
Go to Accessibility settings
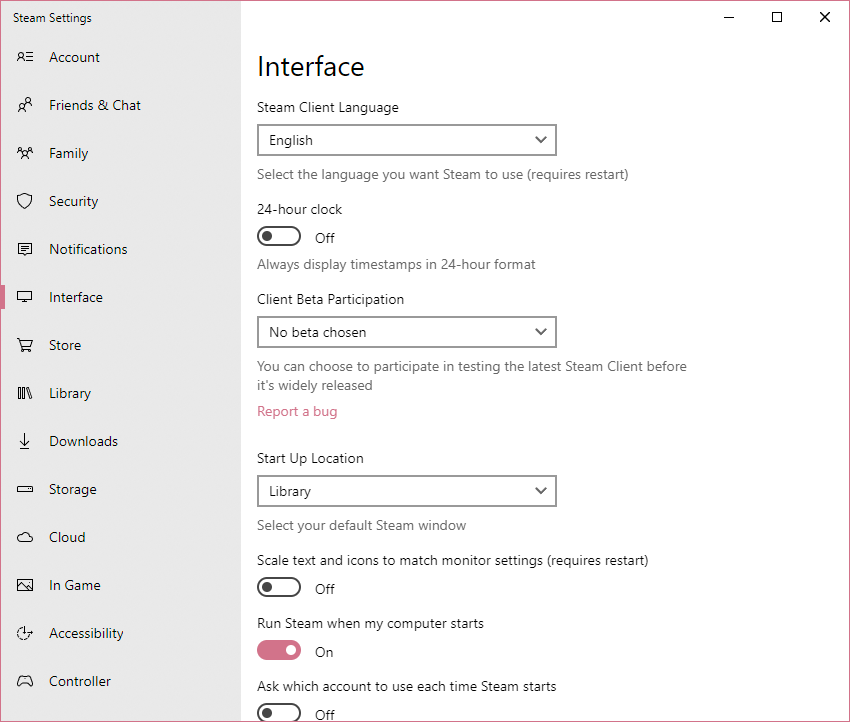tap(120, 633)
